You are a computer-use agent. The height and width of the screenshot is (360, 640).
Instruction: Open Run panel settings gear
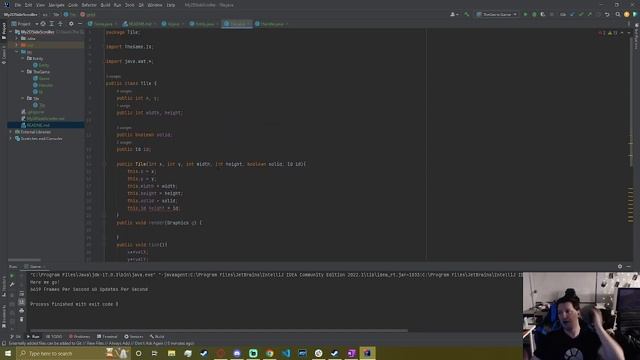pyautogui.click(x=620, y=266)
